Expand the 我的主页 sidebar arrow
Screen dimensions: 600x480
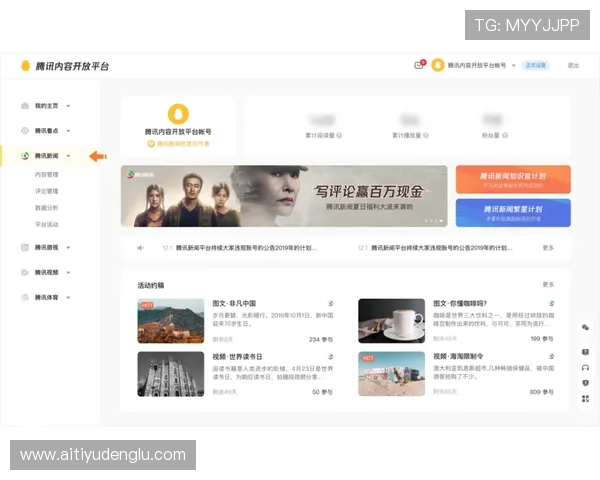(x=68, y=105)
